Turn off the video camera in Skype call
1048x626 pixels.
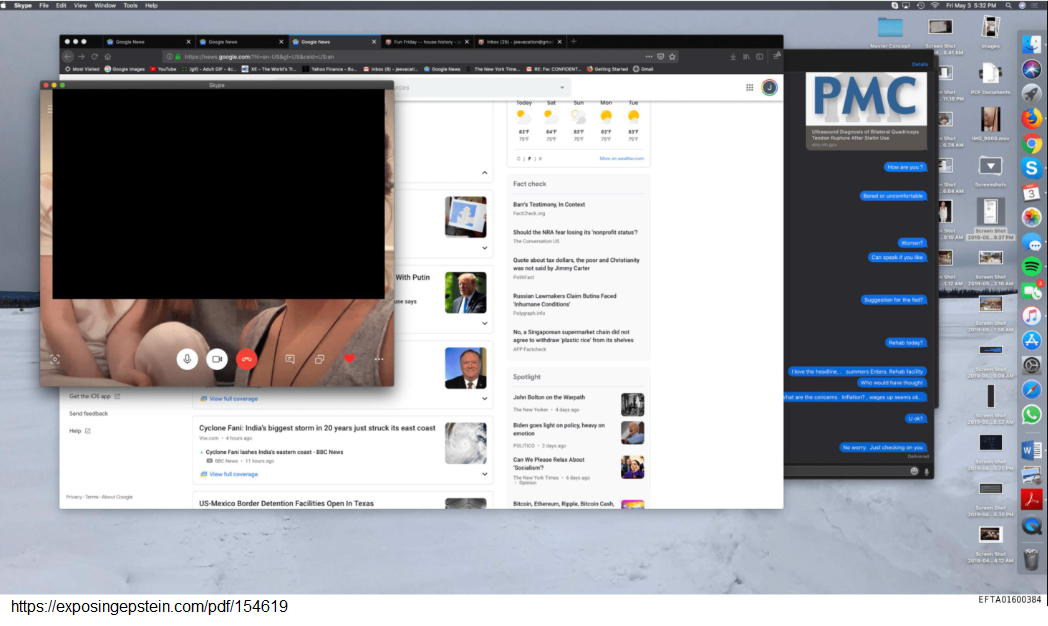coord(217,359)
